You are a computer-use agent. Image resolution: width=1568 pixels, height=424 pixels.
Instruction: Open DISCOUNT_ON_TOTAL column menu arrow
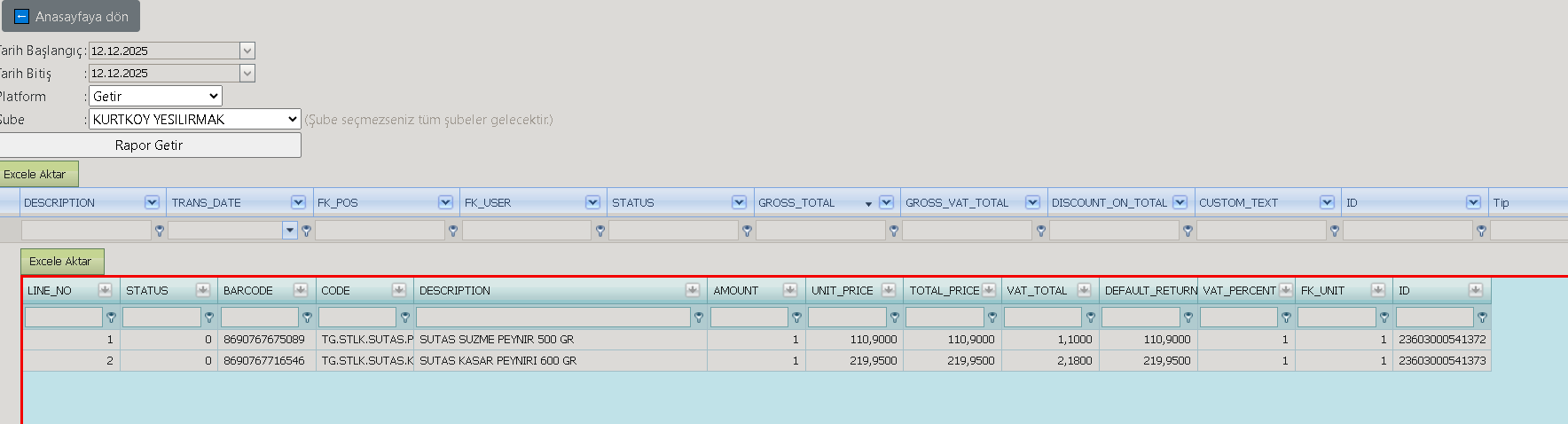pos(1180,202)
